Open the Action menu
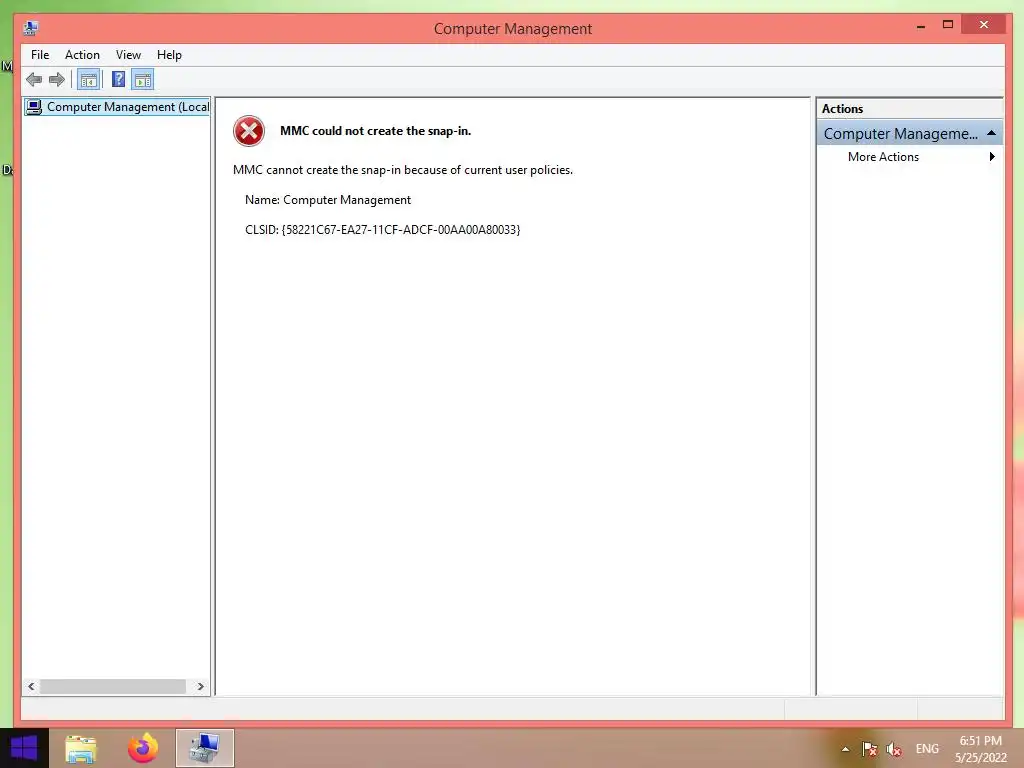1024x768 pixels. [82, 55]
